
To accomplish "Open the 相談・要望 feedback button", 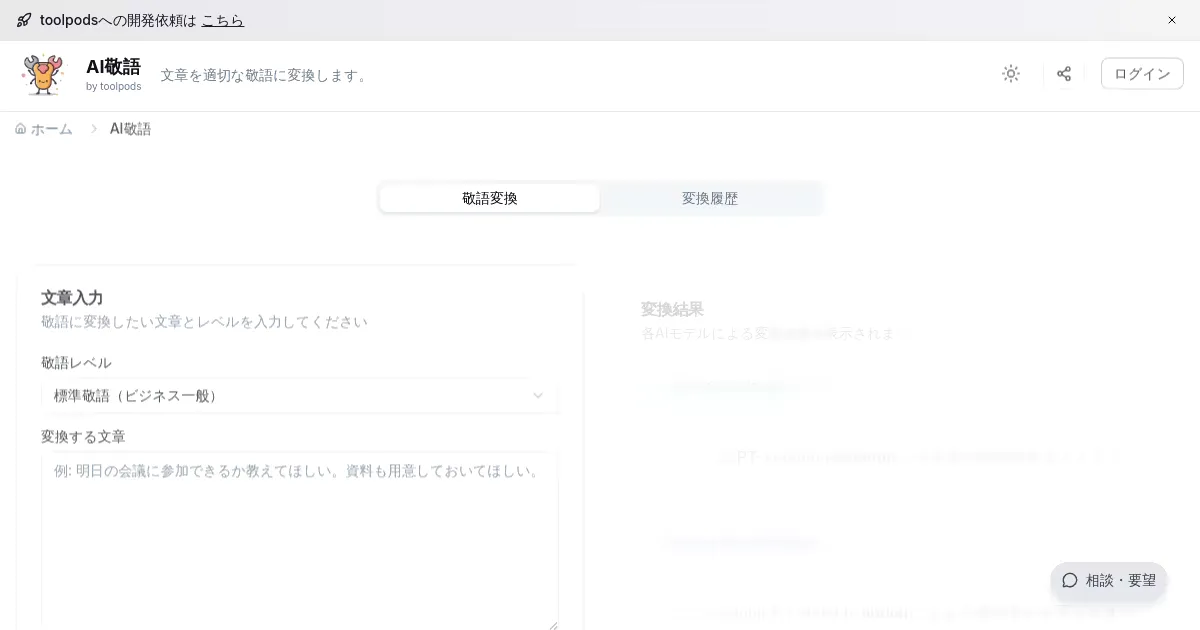I will 1109,580.
